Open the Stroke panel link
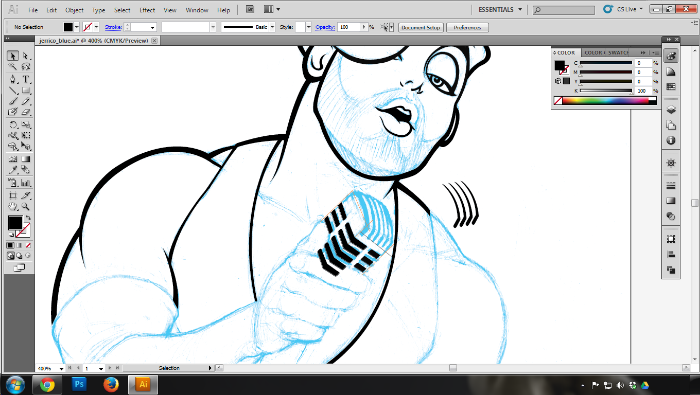700x395 pixels. click(113, 27)
